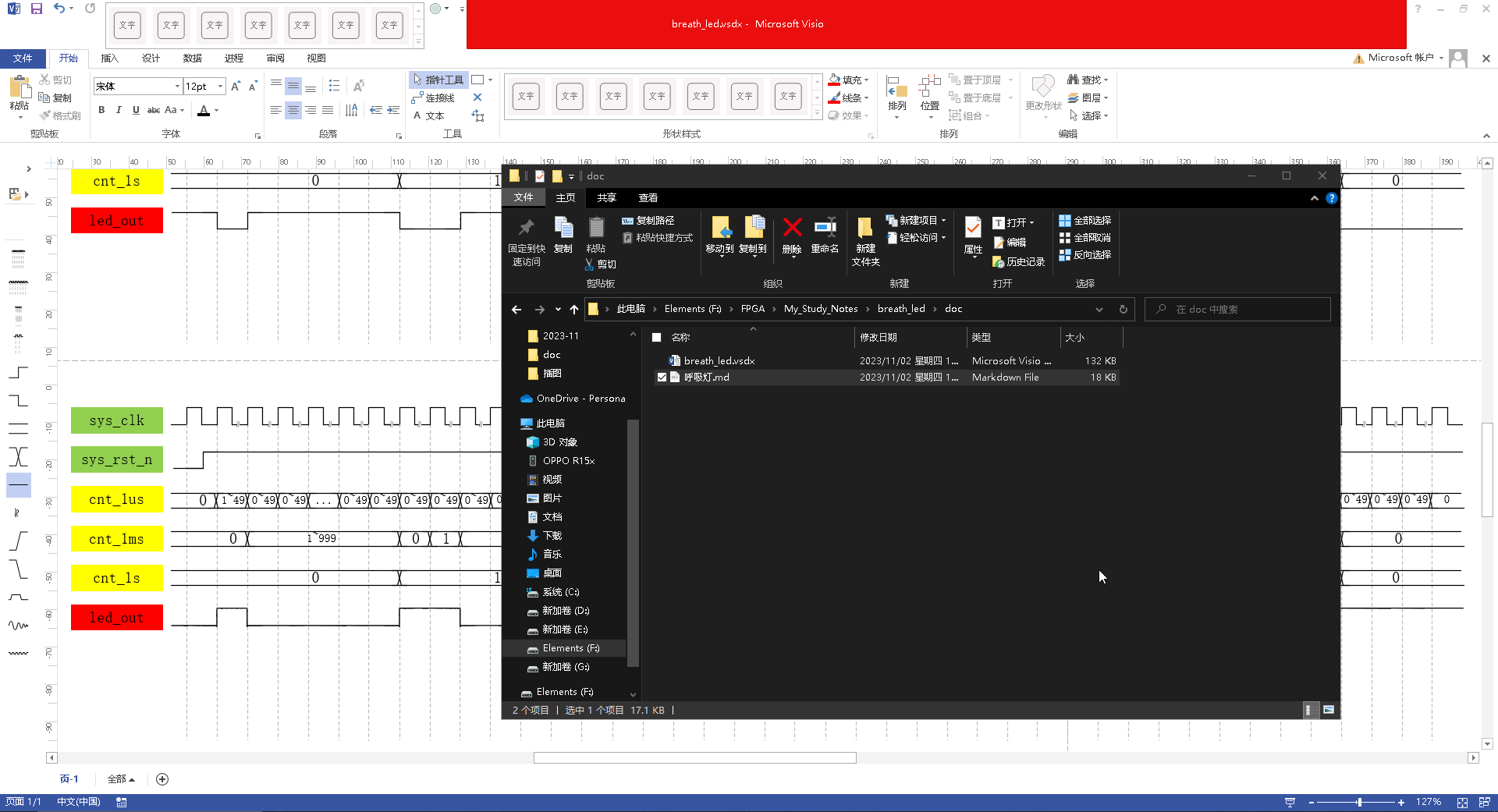The image size is (1498, 812).
Task: Open the Line dropdown in Visio
Action: pos(866,98)
